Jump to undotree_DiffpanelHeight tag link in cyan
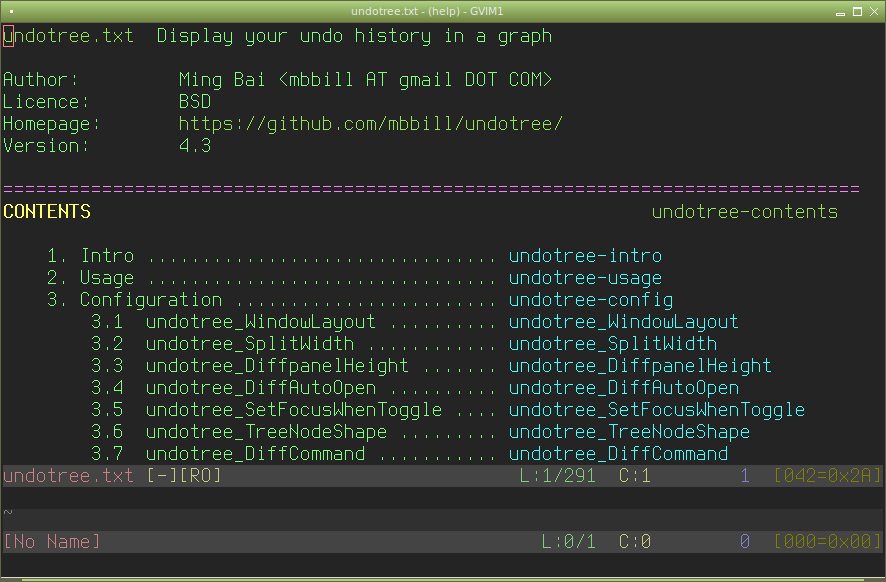886x582 pixels. click(x=640, y=366)
